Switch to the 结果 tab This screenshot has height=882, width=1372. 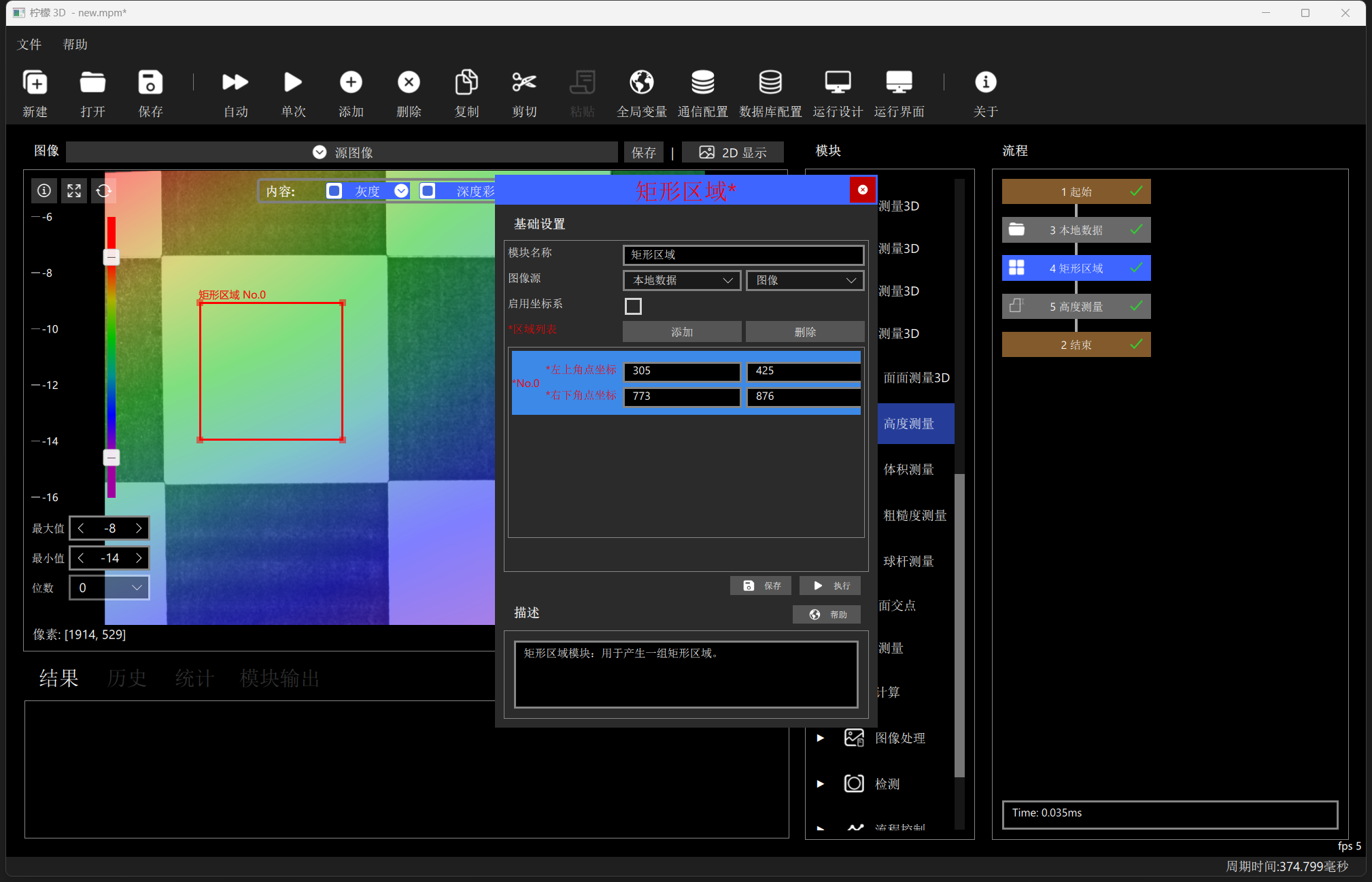[x=59, y=678]
